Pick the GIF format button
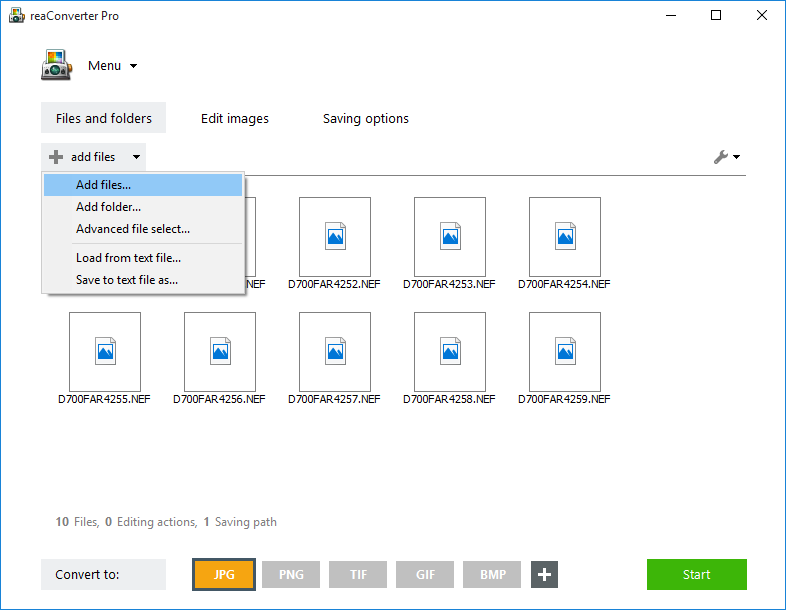The height and width of the screenshot is (610, 786). [425, 574]
